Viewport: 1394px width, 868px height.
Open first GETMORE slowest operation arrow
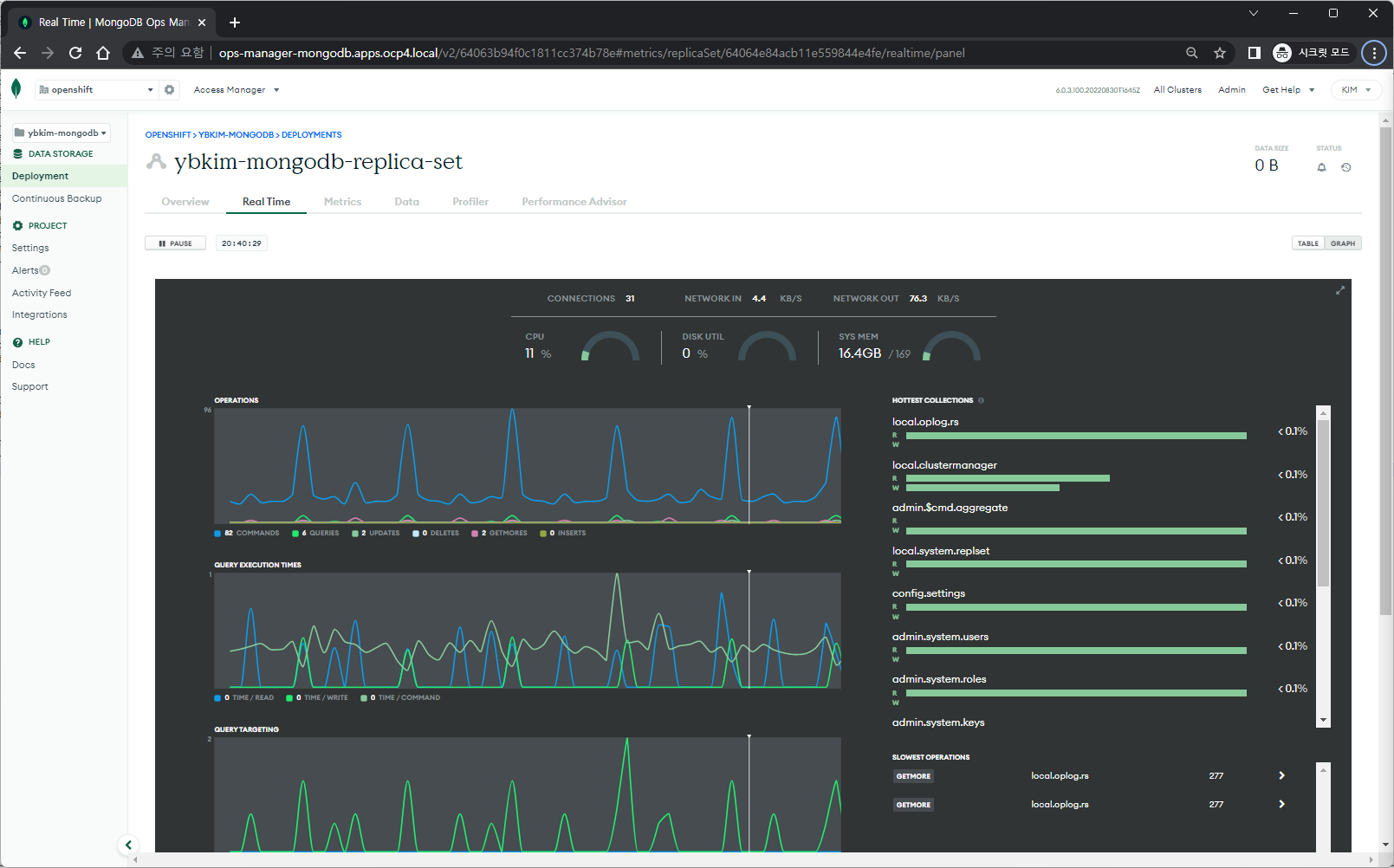click(x=1281, y=776)
